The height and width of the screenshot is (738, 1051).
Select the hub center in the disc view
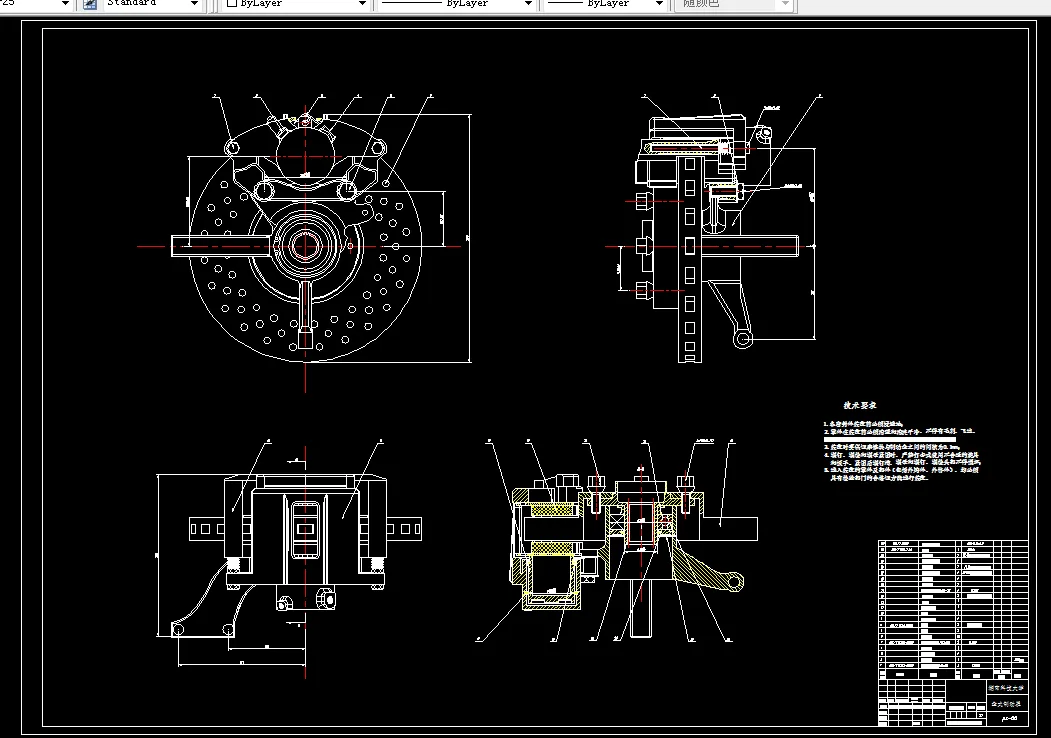[305, 246]
